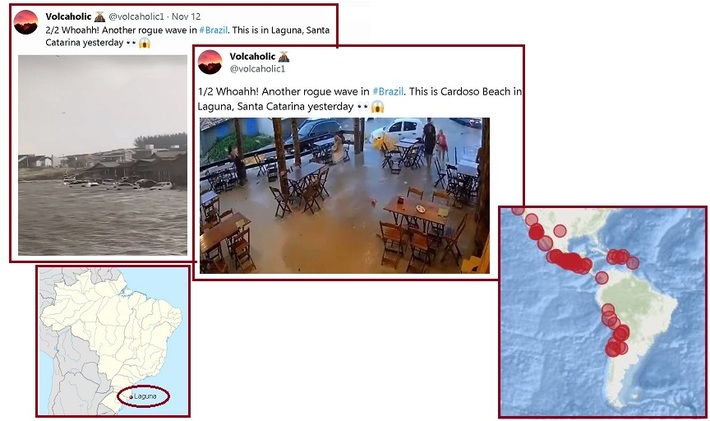This screenshot has height=421, width=710.
Task: Open the #Brazil hashtag in the 1/2 tweet
Action: [388, 91]
